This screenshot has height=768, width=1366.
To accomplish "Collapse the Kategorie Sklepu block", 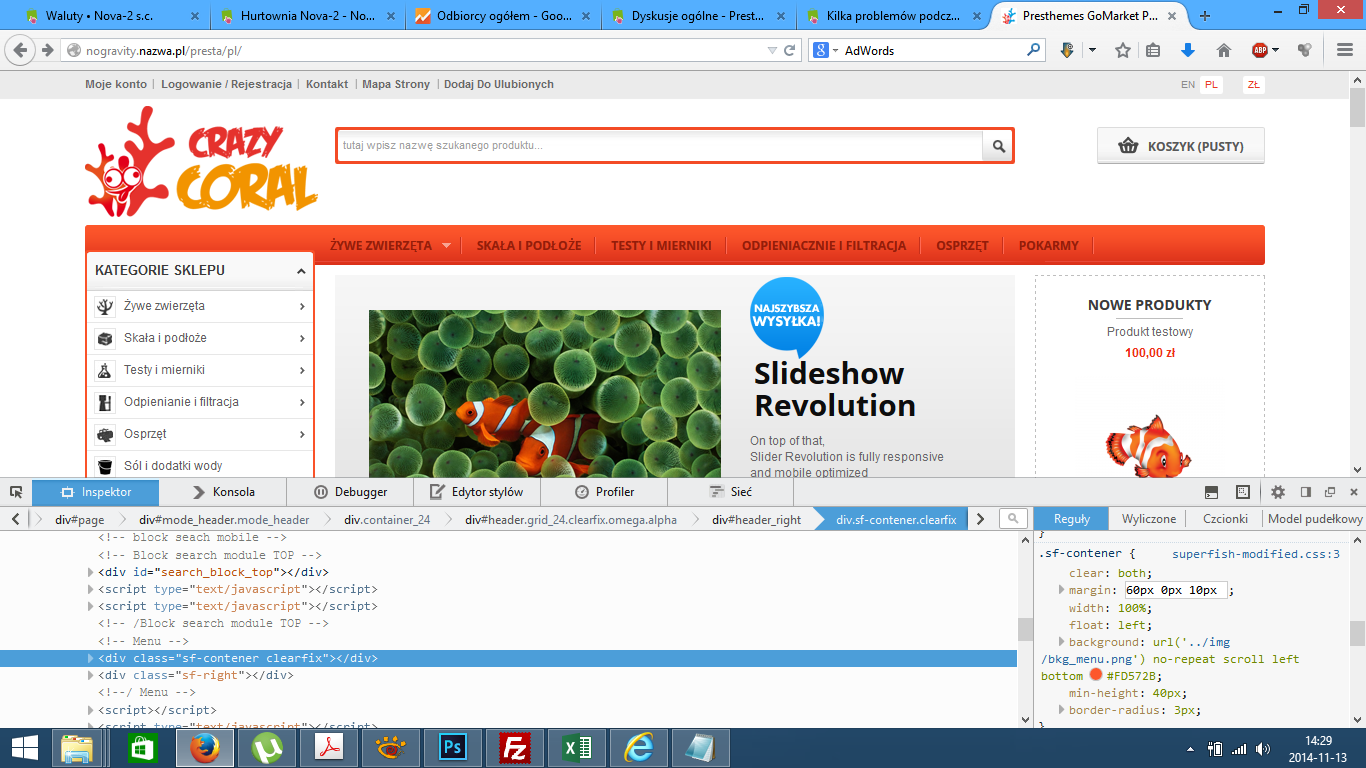I will [301, 271].
